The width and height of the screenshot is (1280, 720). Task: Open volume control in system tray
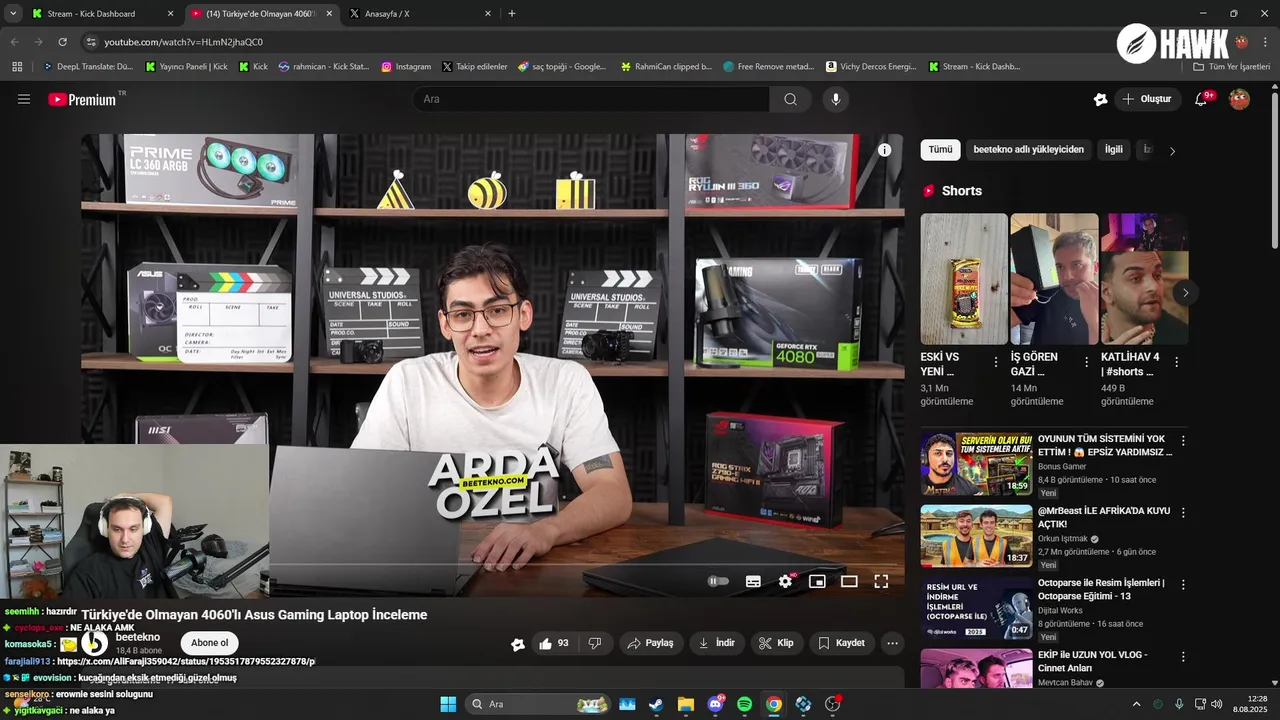click(x=1217, y=704)
